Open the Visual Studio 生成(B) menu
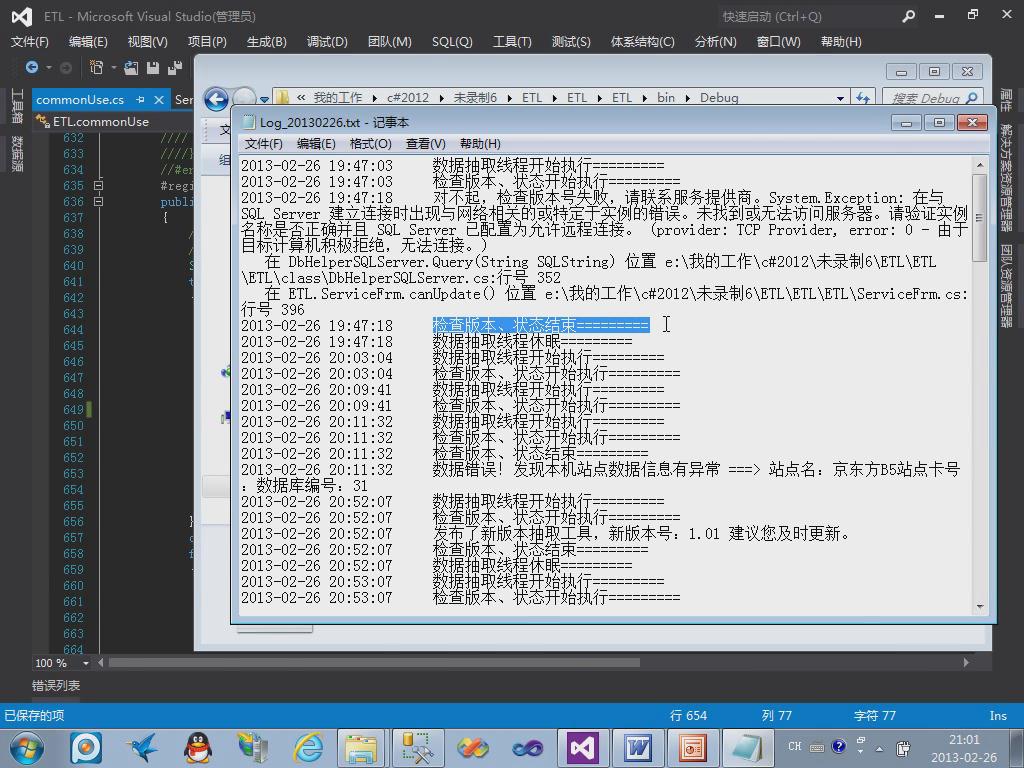The width and height of the screenshot is (1024, 768). tap(266, 42)
